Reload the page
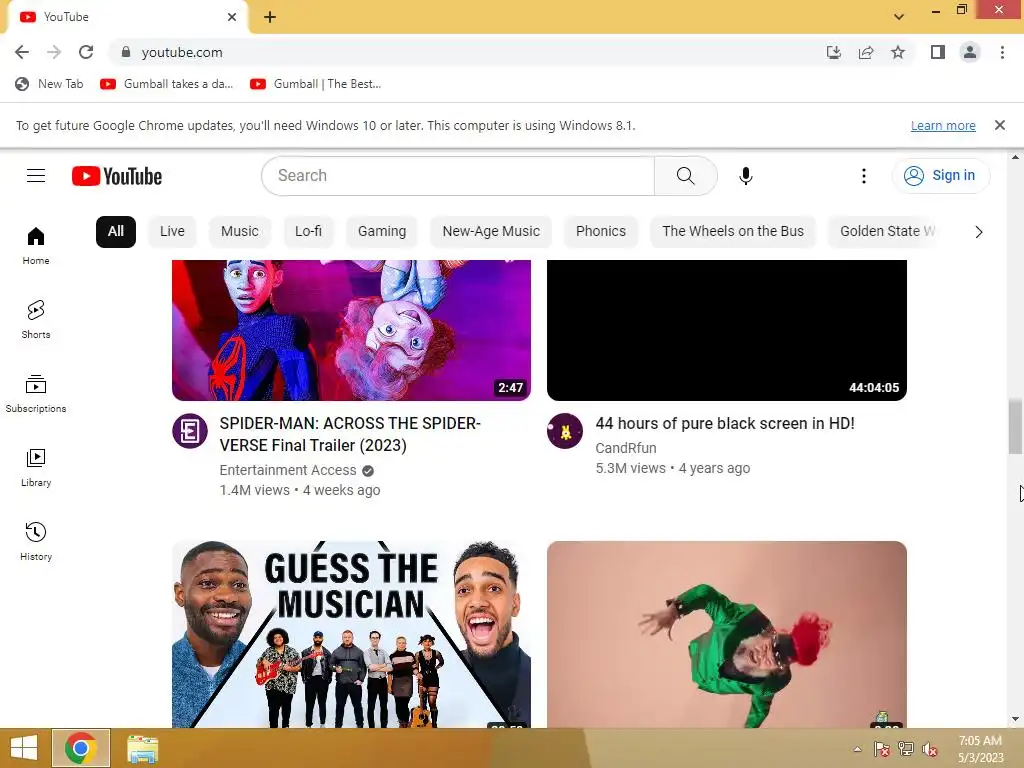Image resolution: width=1024 pixels, height=768 pixels. [86, 52]
